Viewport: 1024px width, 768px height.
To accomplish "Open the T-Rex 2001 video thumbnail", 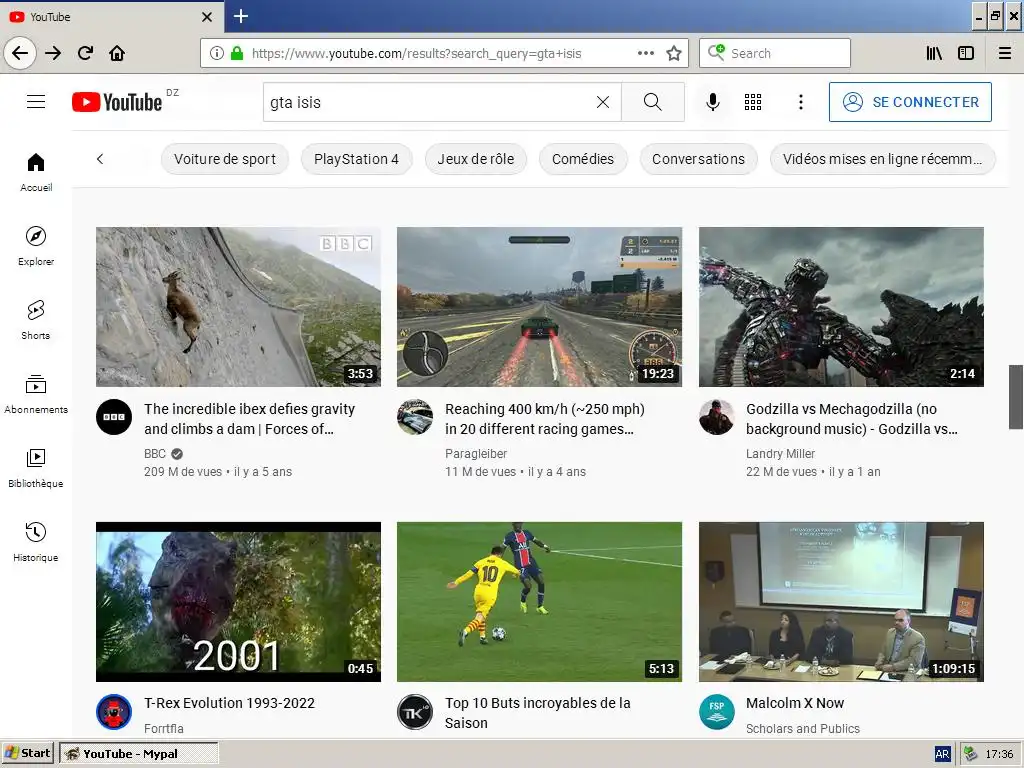I will click(x=238, y=601).
